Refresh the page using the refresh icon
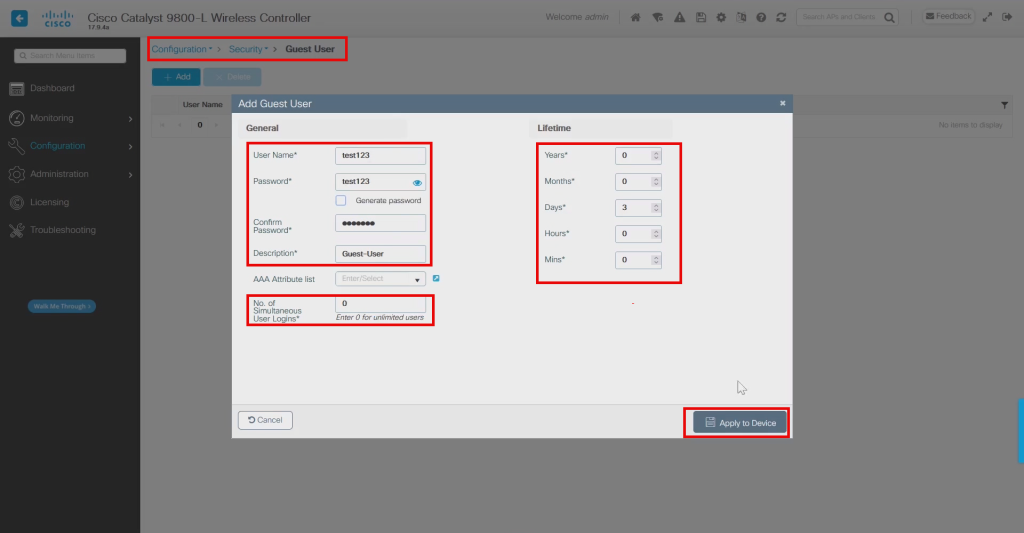This screenshot has height=533, width=1024. pos(781,18)
